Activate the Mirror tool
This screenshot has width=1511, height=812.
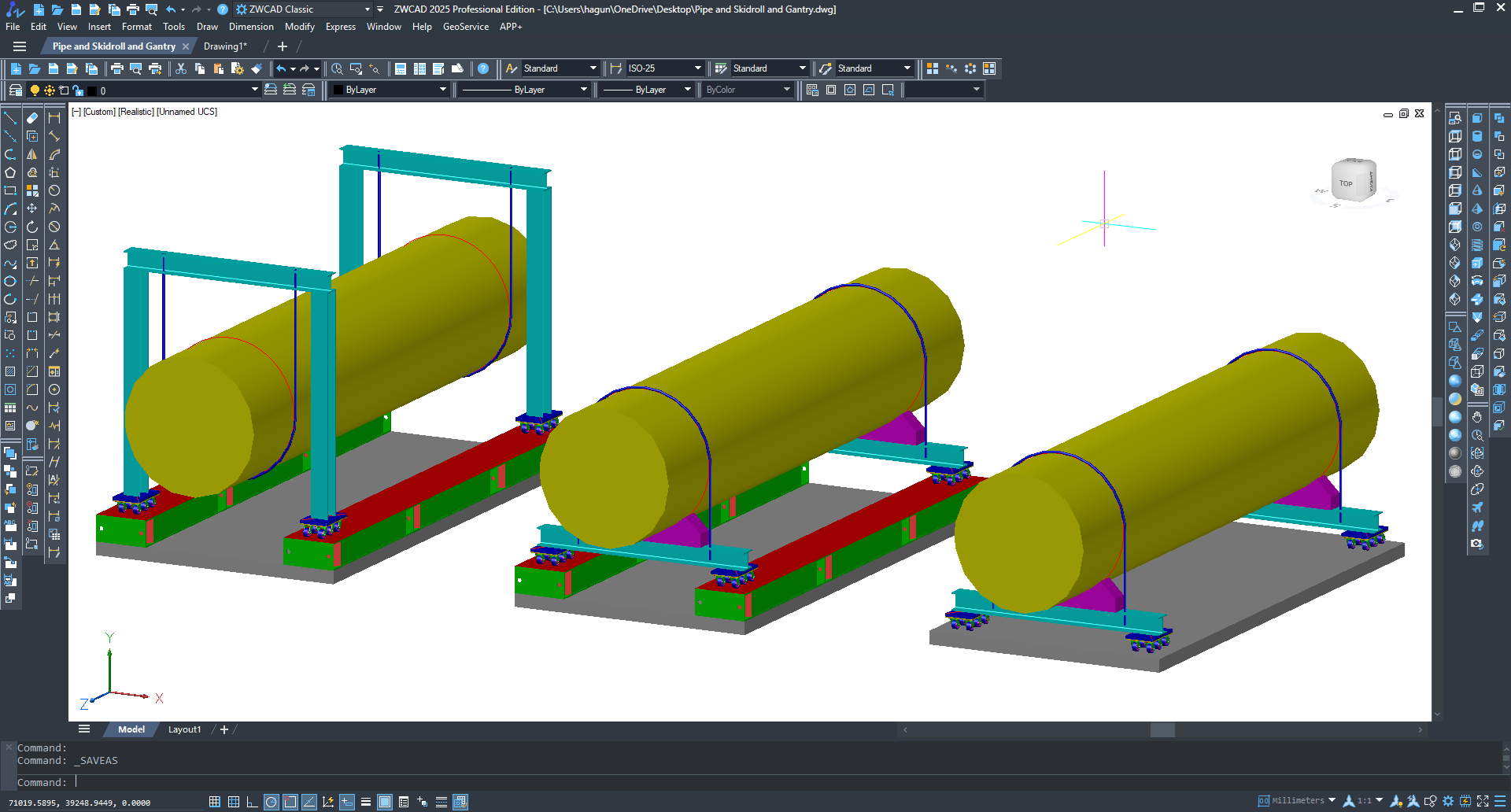[x=32, y=154]
